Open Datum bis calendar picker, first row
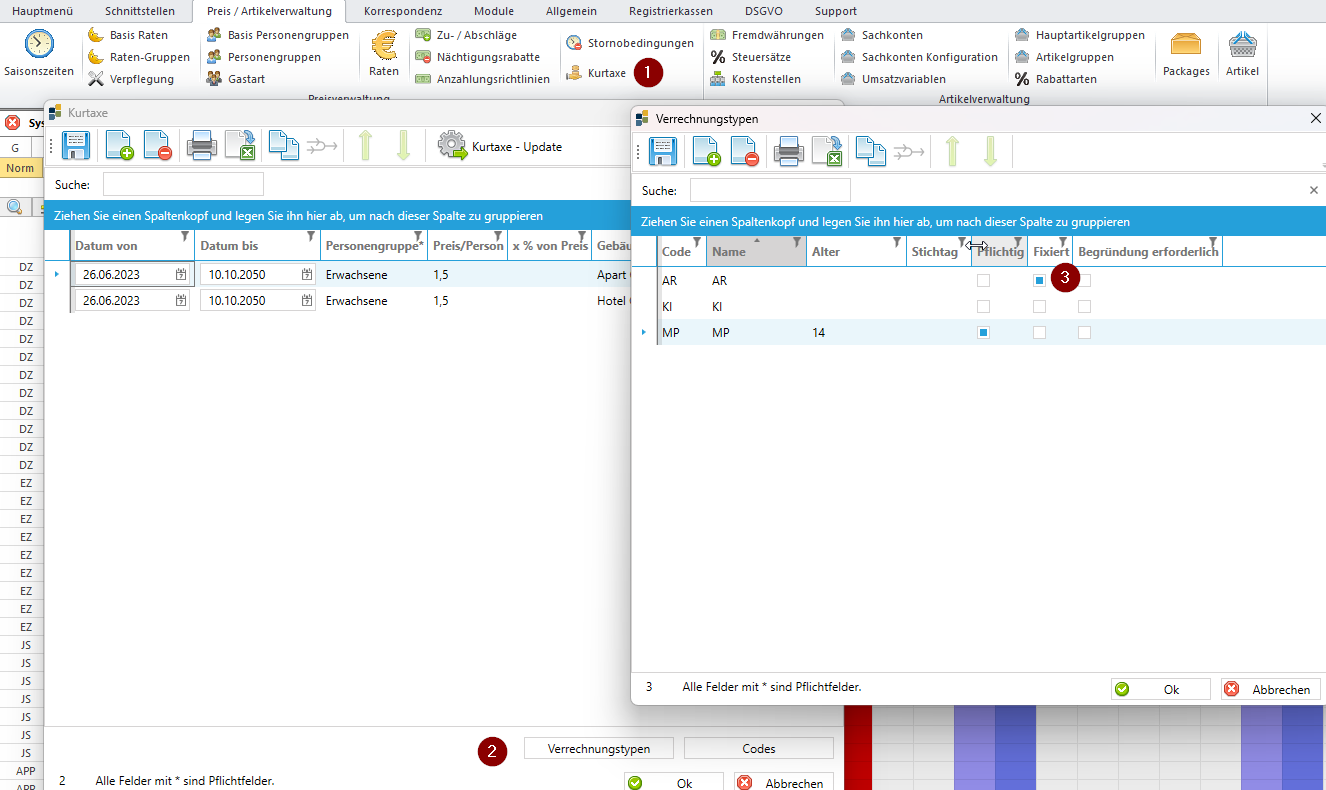Viewport: 1326px width, 790px height. [307, 274]
